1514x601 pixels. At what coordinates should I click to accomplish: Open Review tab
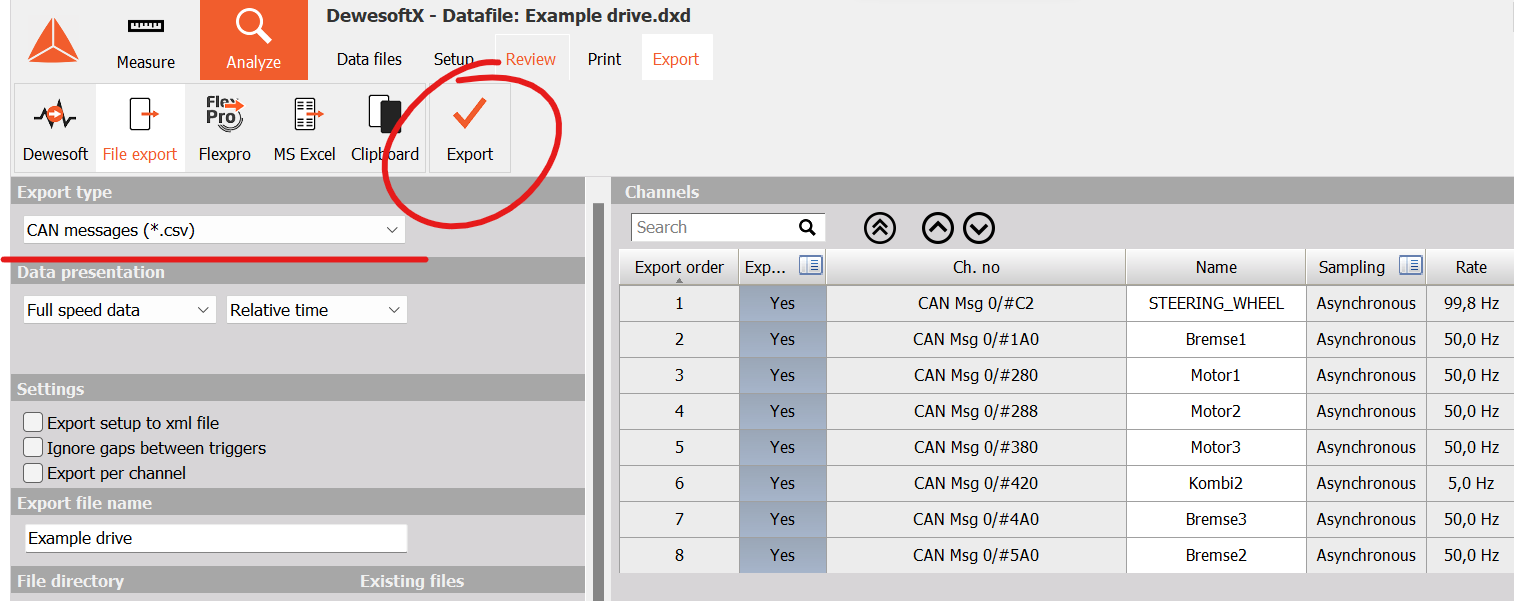coord(531,59)
